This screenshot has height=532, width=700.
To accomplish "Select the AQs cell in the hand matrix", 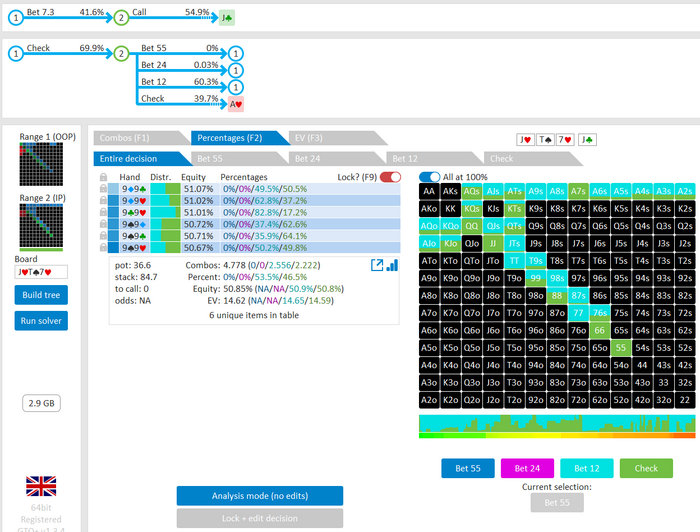I will [473, 190].
